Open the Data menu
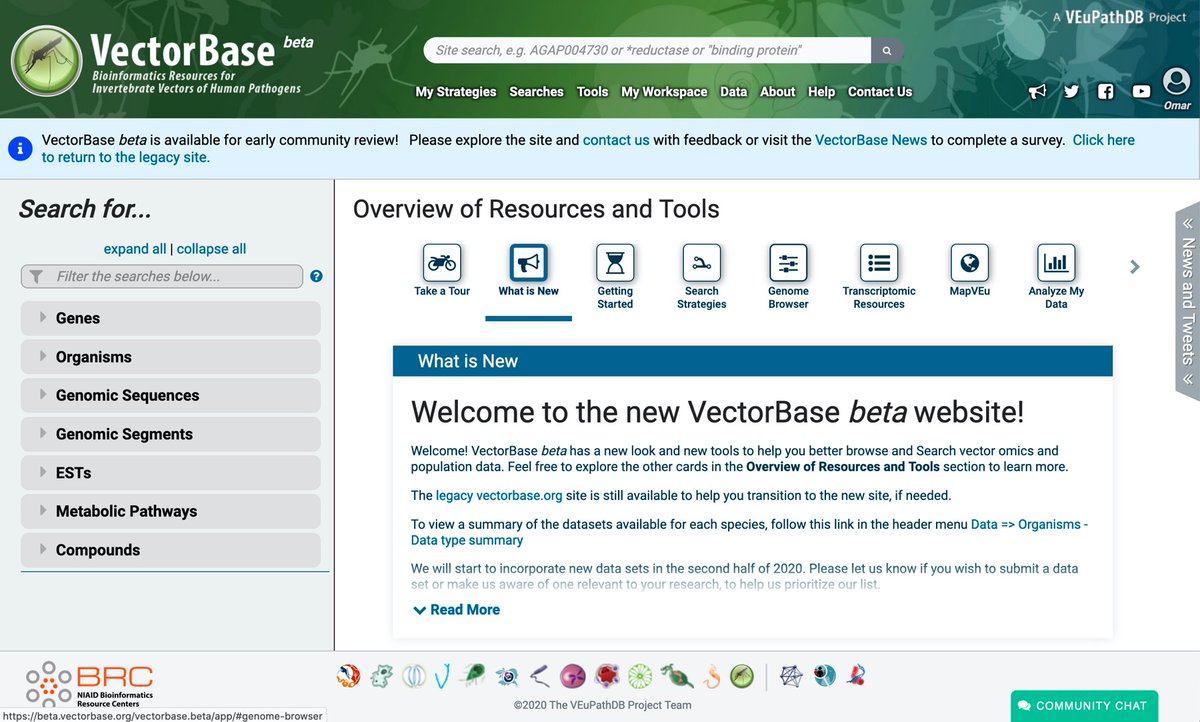Viewport: 1200px width, 722px height. [733, 91]
